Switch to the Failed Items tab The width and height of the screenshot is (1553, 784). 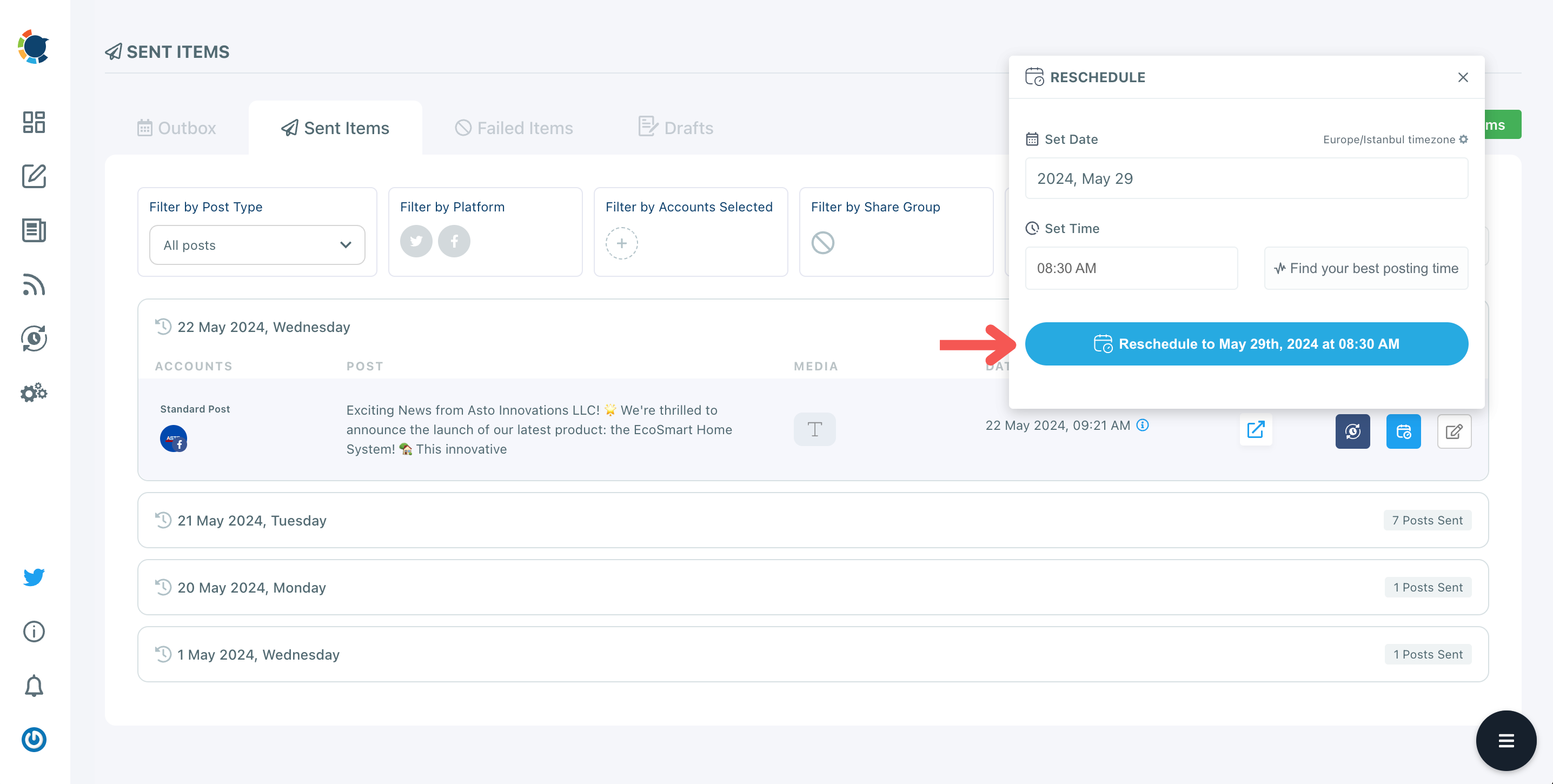coord(514,128)
